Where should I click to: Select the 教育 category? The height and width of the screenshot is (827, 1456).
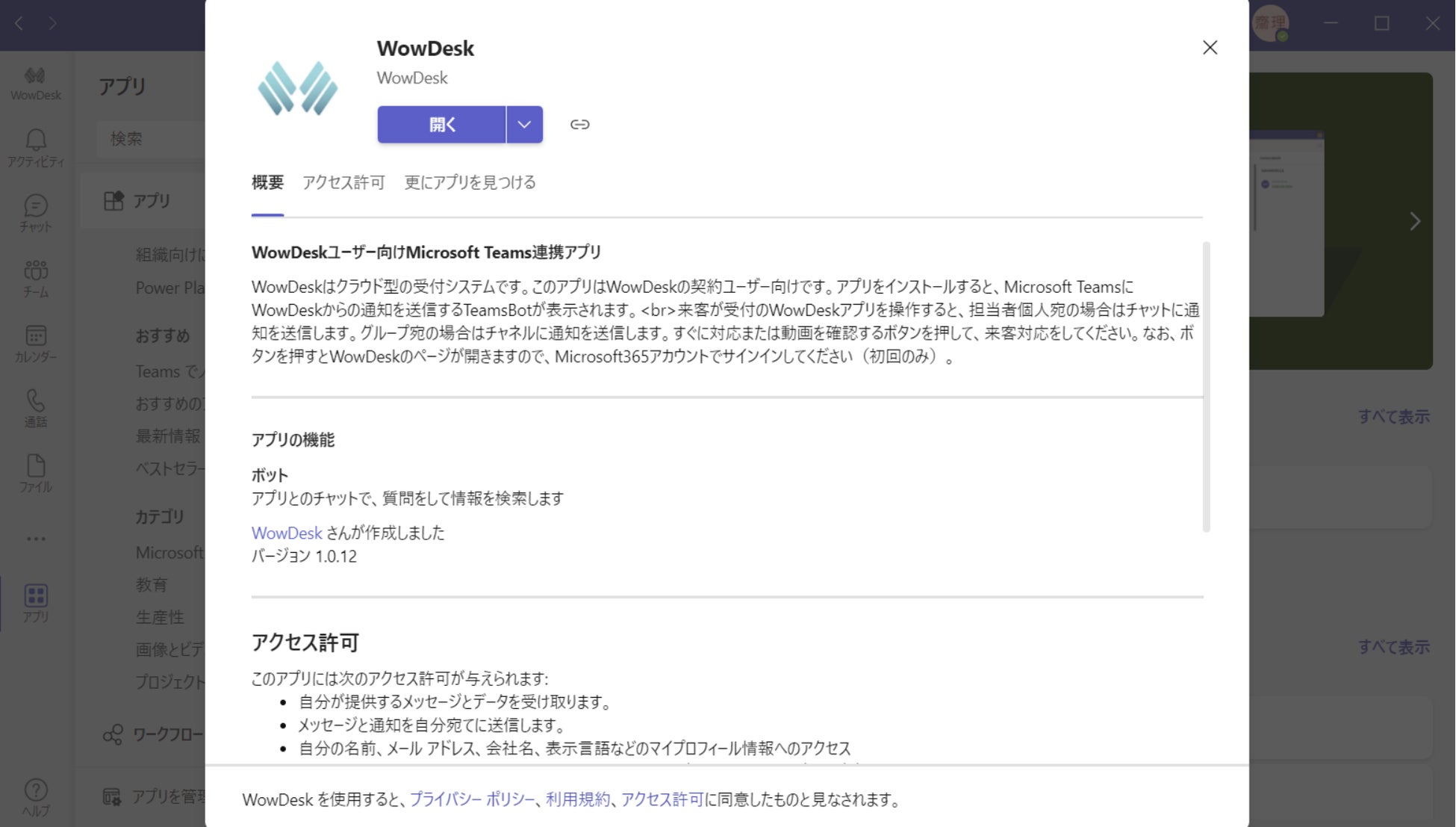coord(152,585)
